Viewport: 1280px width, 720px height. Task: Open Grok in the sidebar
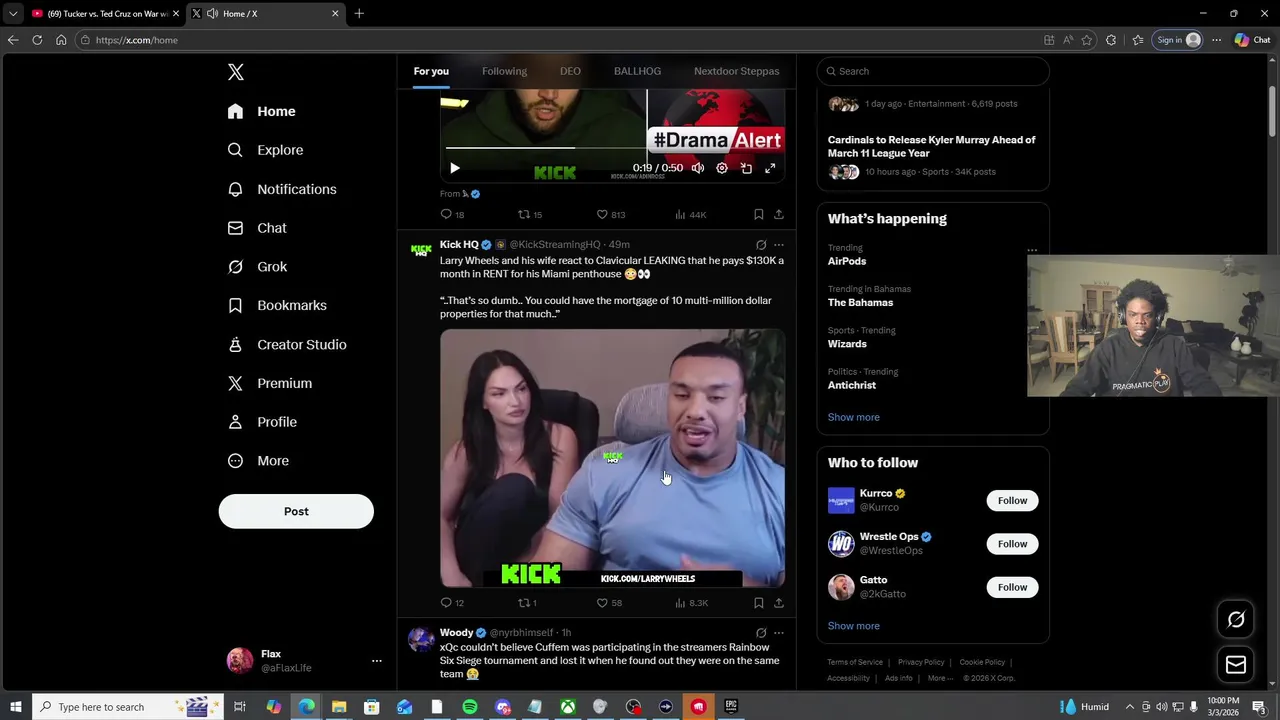[x=257, y=267]
